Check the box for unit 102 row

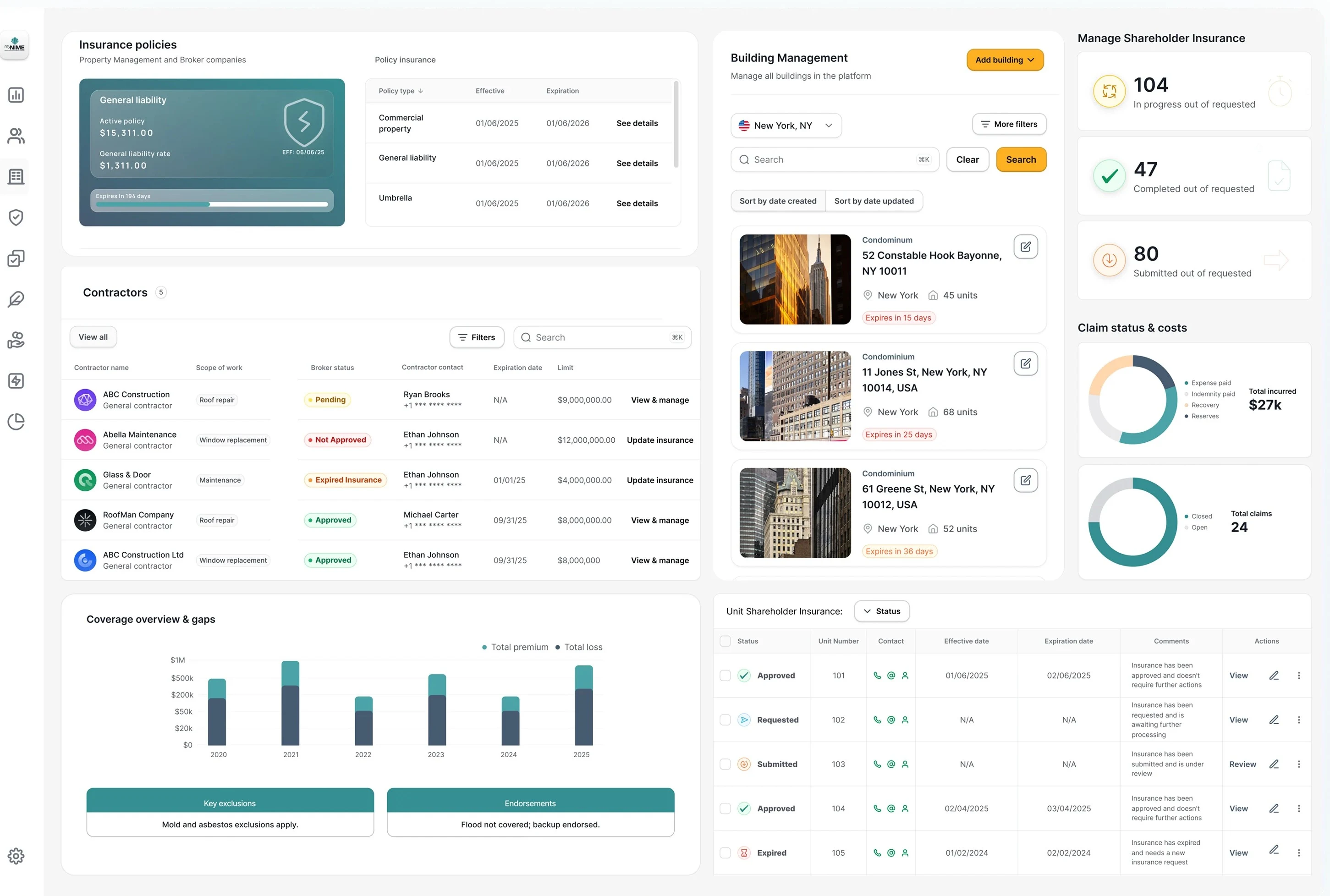coord(725,720)
